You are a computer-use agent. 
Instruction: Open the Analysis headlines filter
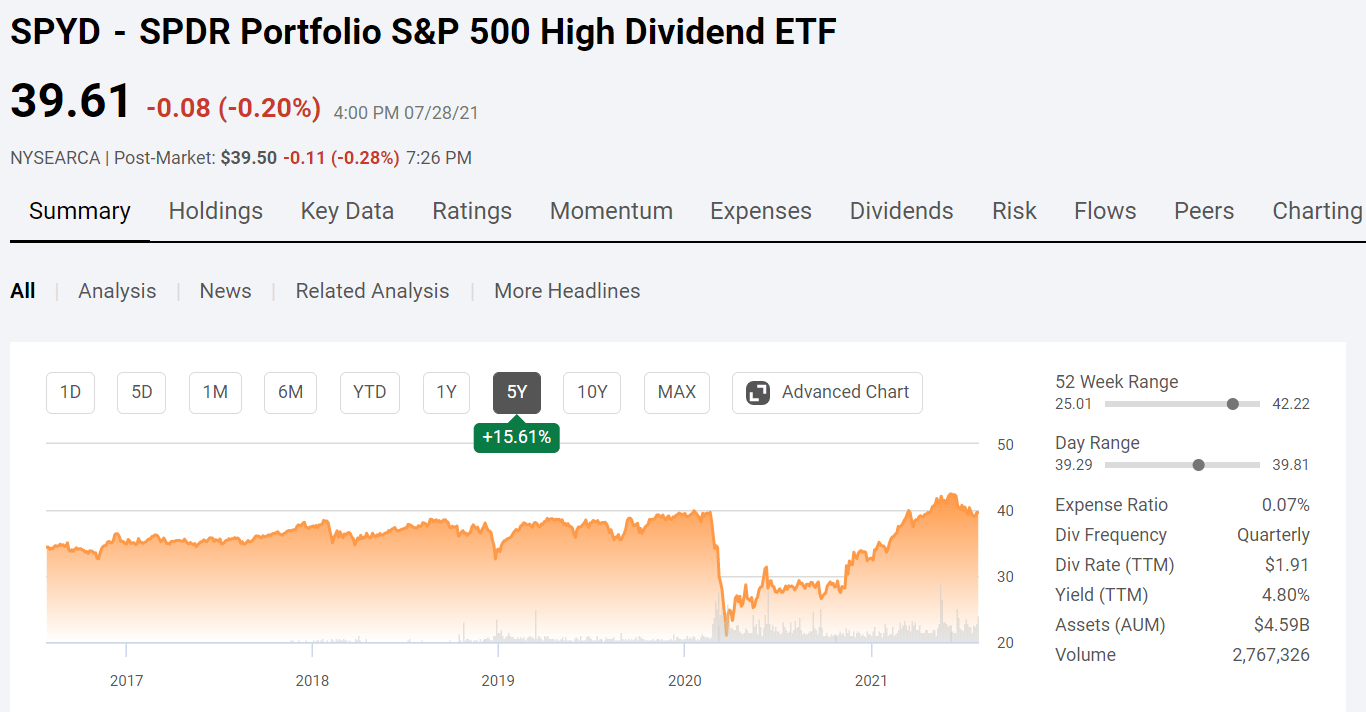click(117, 290)
